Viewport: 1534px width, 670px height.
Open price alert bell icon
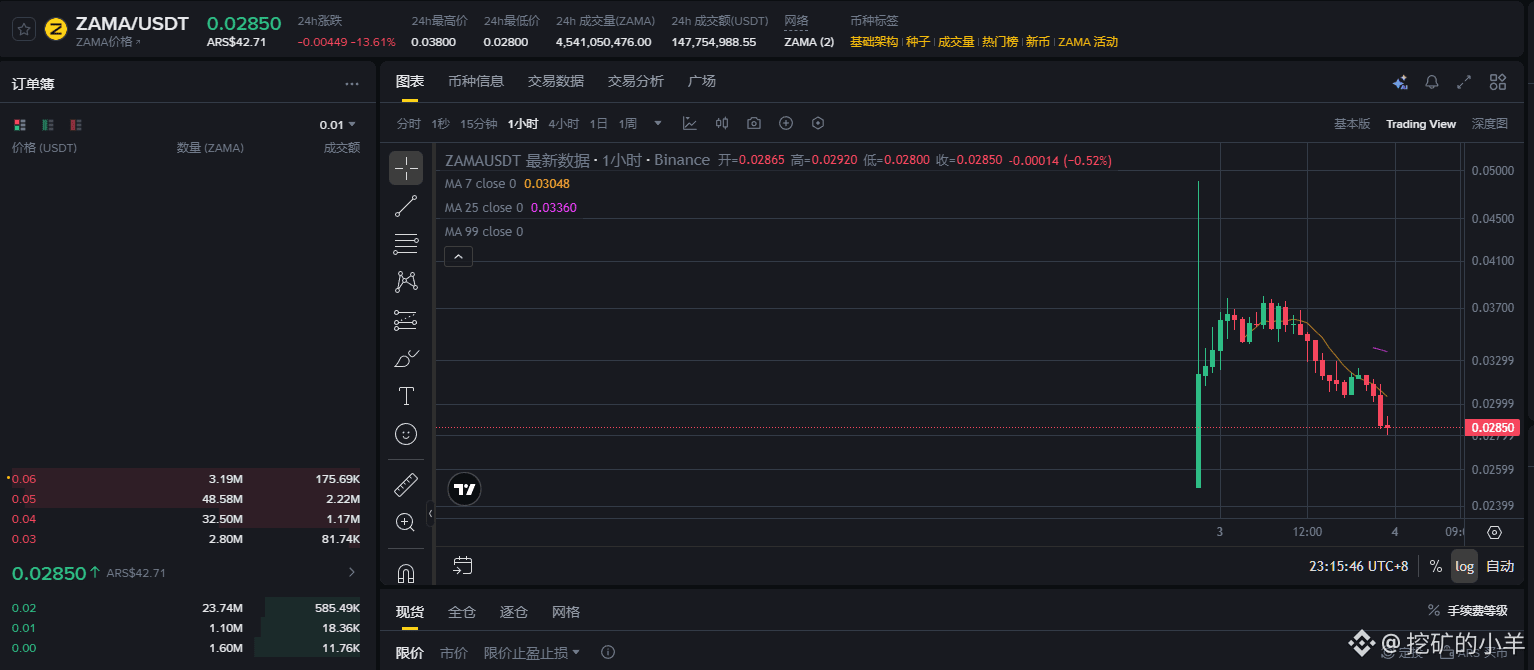1432,82
